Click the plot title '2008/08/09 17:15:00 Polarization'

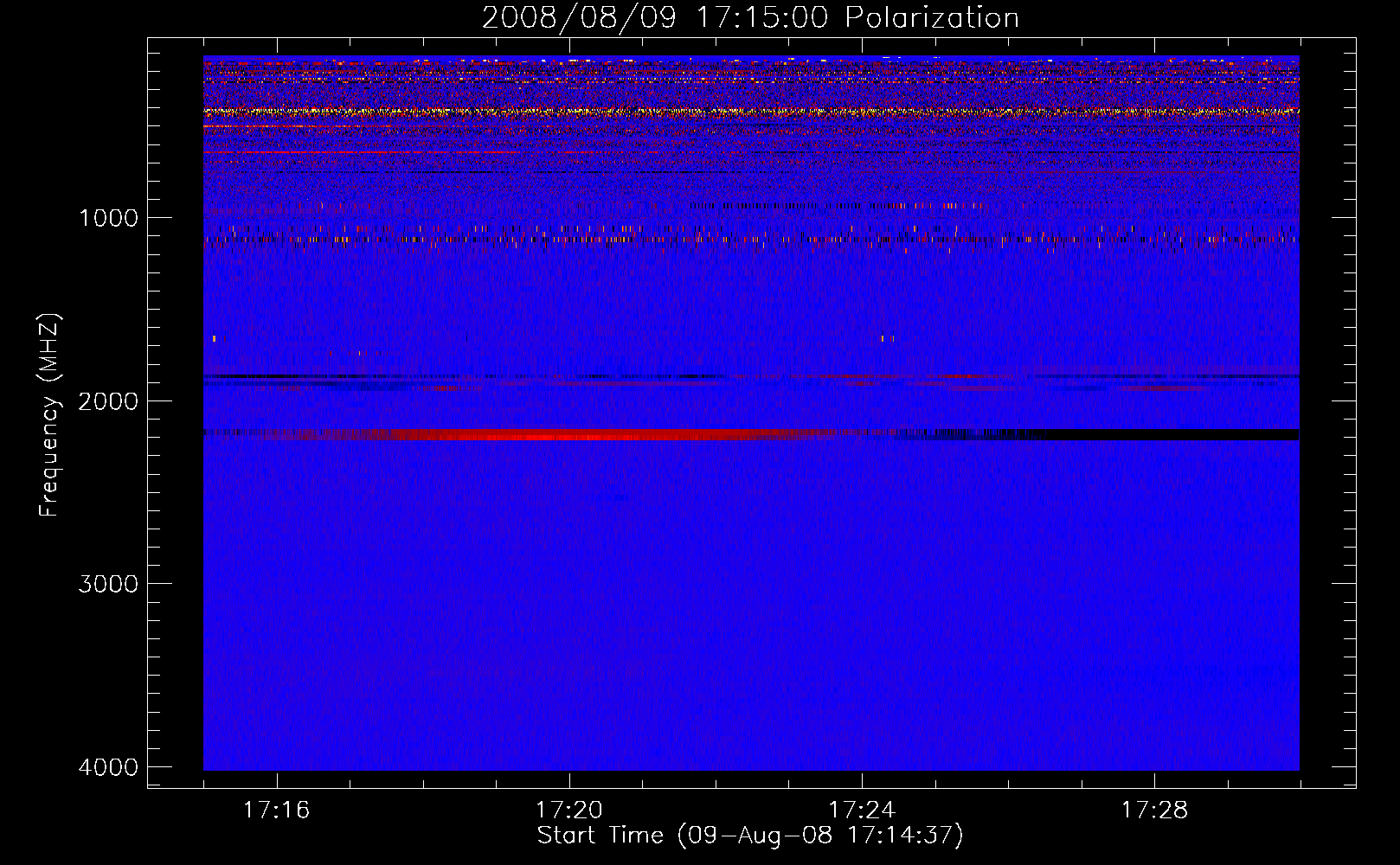tap(750, 17)
